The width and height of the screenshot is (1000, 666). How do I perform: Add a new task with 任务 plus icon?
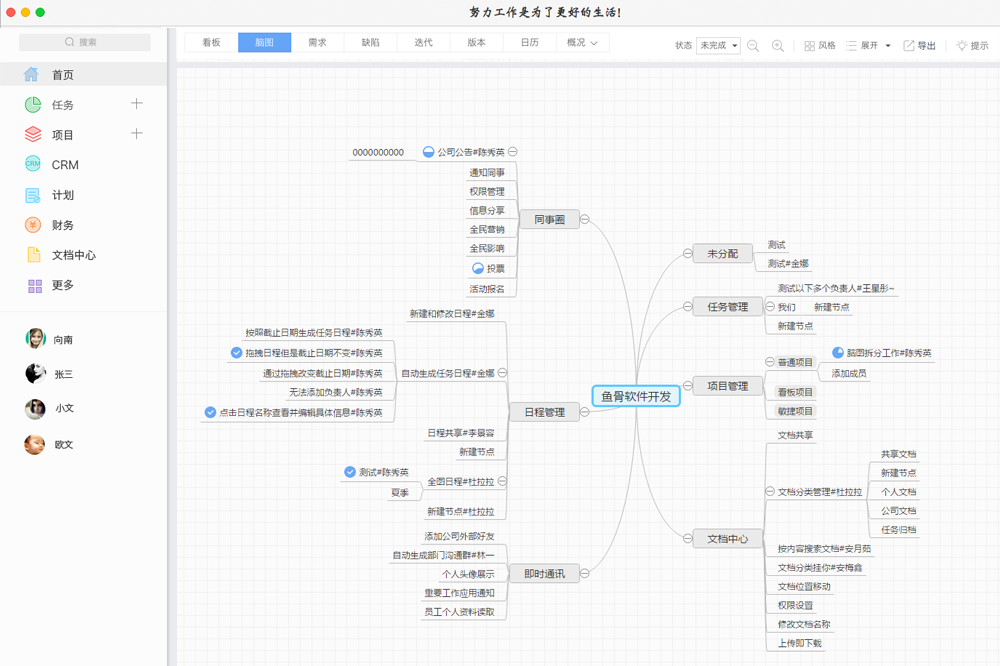click(137, 104)
